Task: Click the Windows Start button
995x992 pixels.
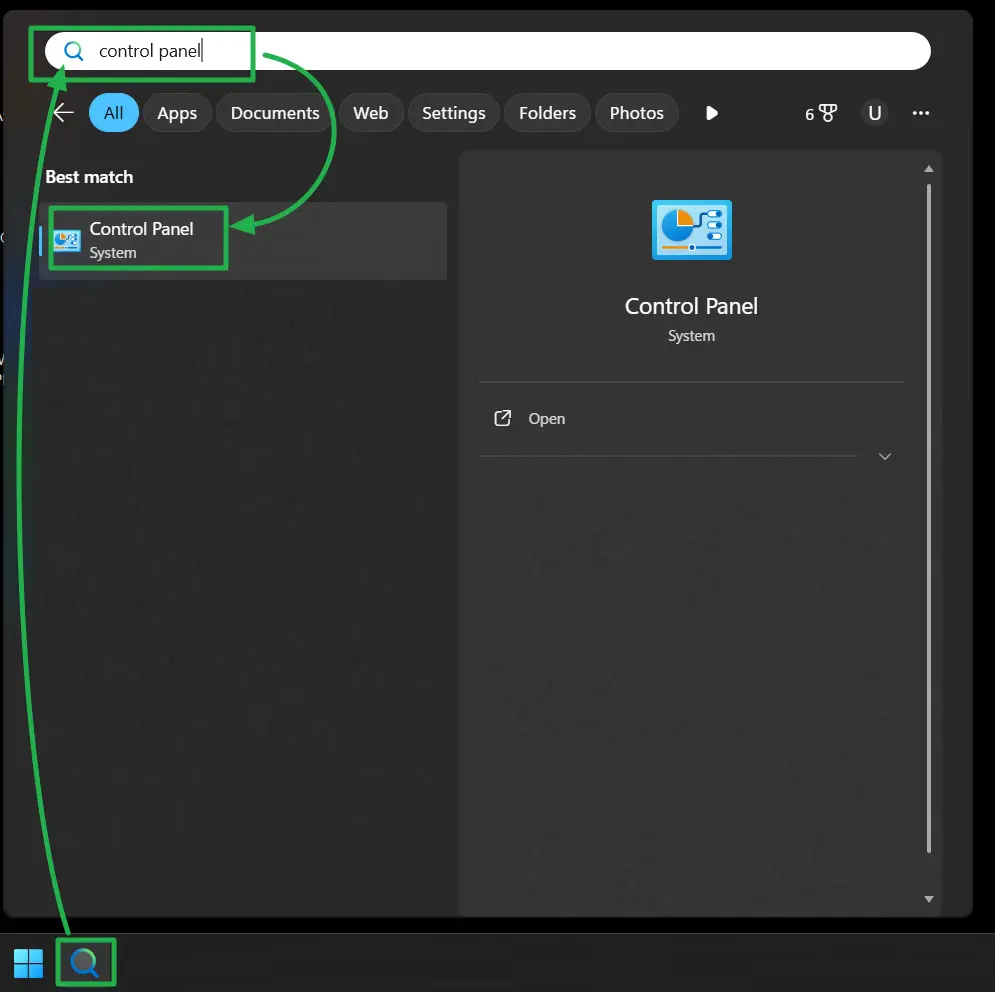Action: pyautogui.click(x=28, y=963)
